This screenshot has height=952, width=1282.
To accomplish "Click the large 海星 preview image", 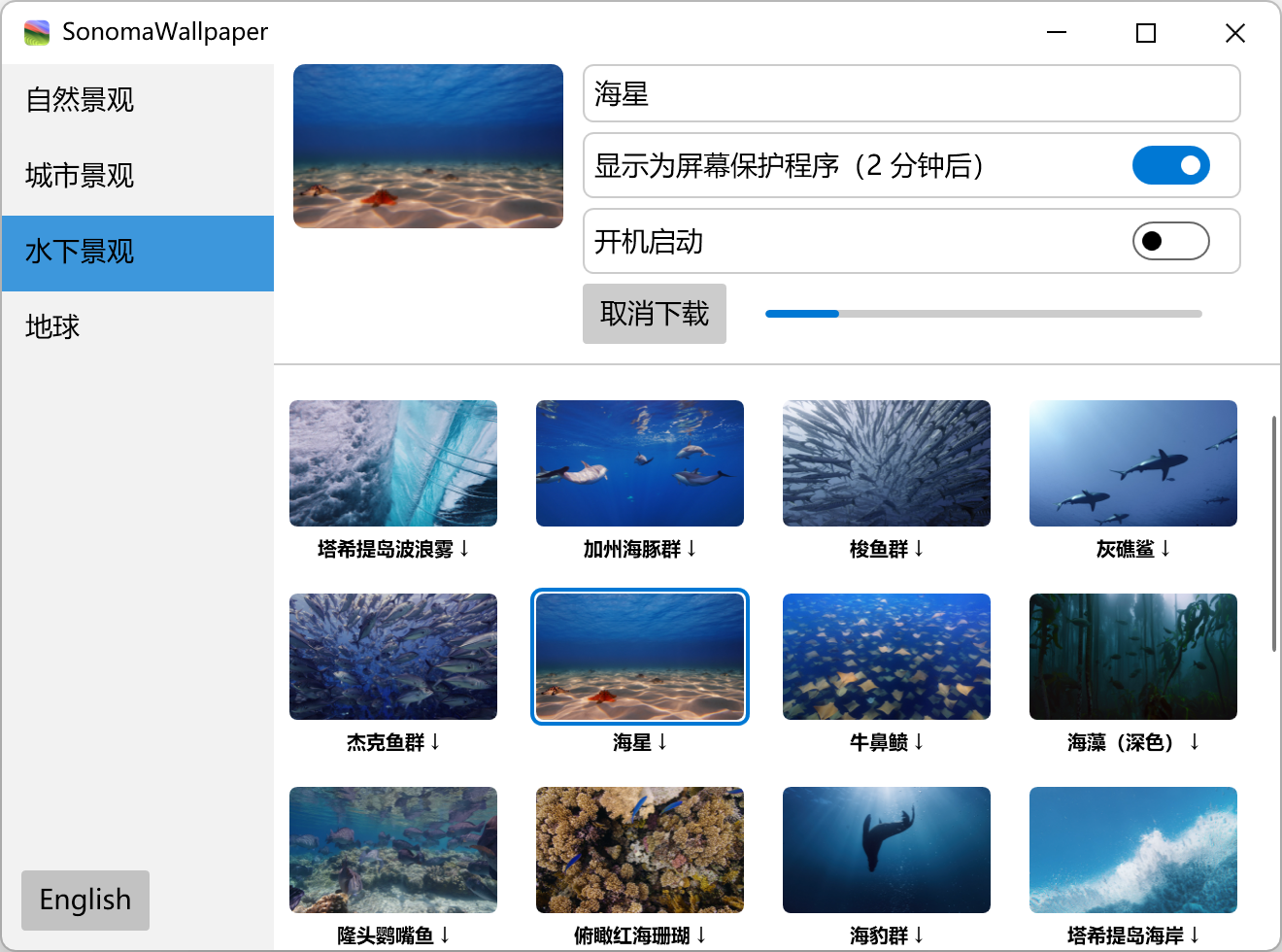I will (x=428, y=147).
